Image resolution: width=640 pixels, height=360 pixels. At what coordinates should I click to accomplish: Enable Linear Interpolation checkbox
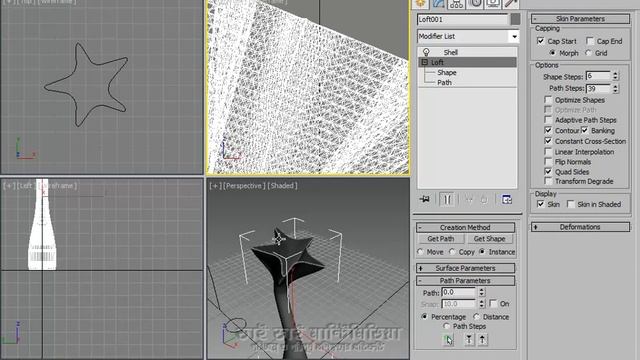click(548, 151)
